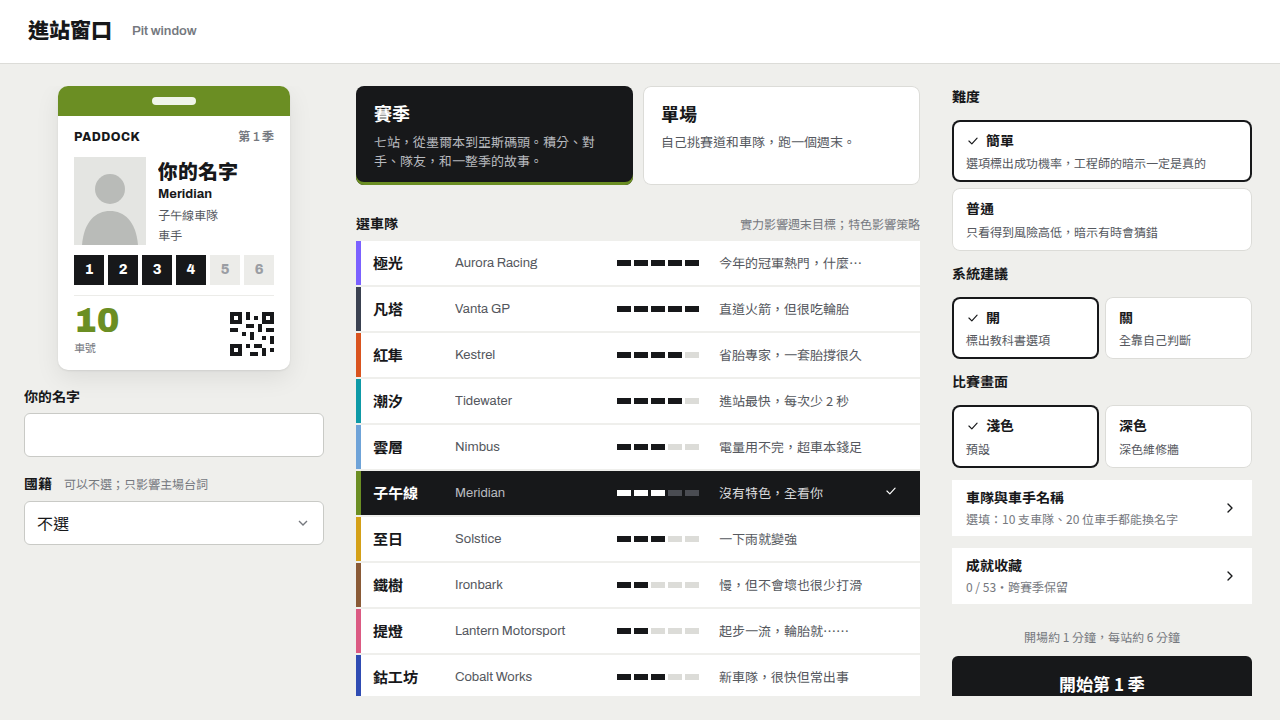Switch to 賽季 mode tab
1280x720 pixels.
click(x=494, y=135)
